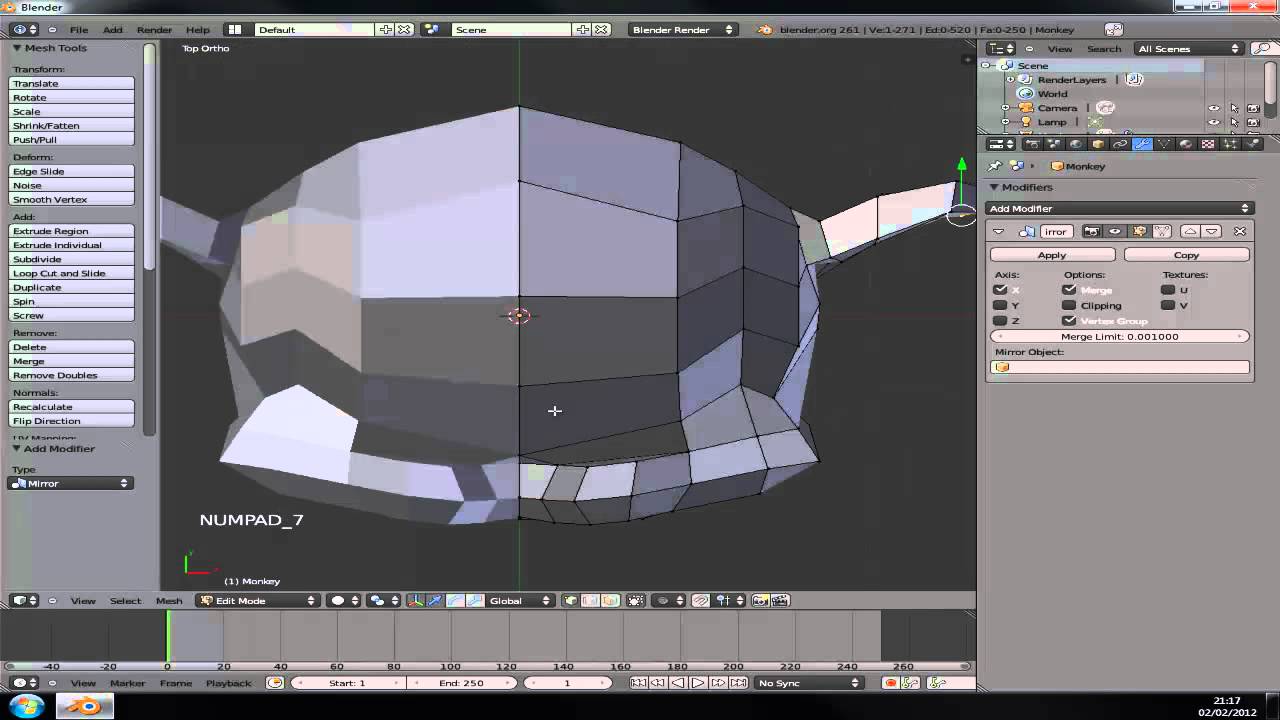Switch to edge select mode icon
Image resolution: width=1280 pixels, height=720 pixels.
[x=589, y=600]
